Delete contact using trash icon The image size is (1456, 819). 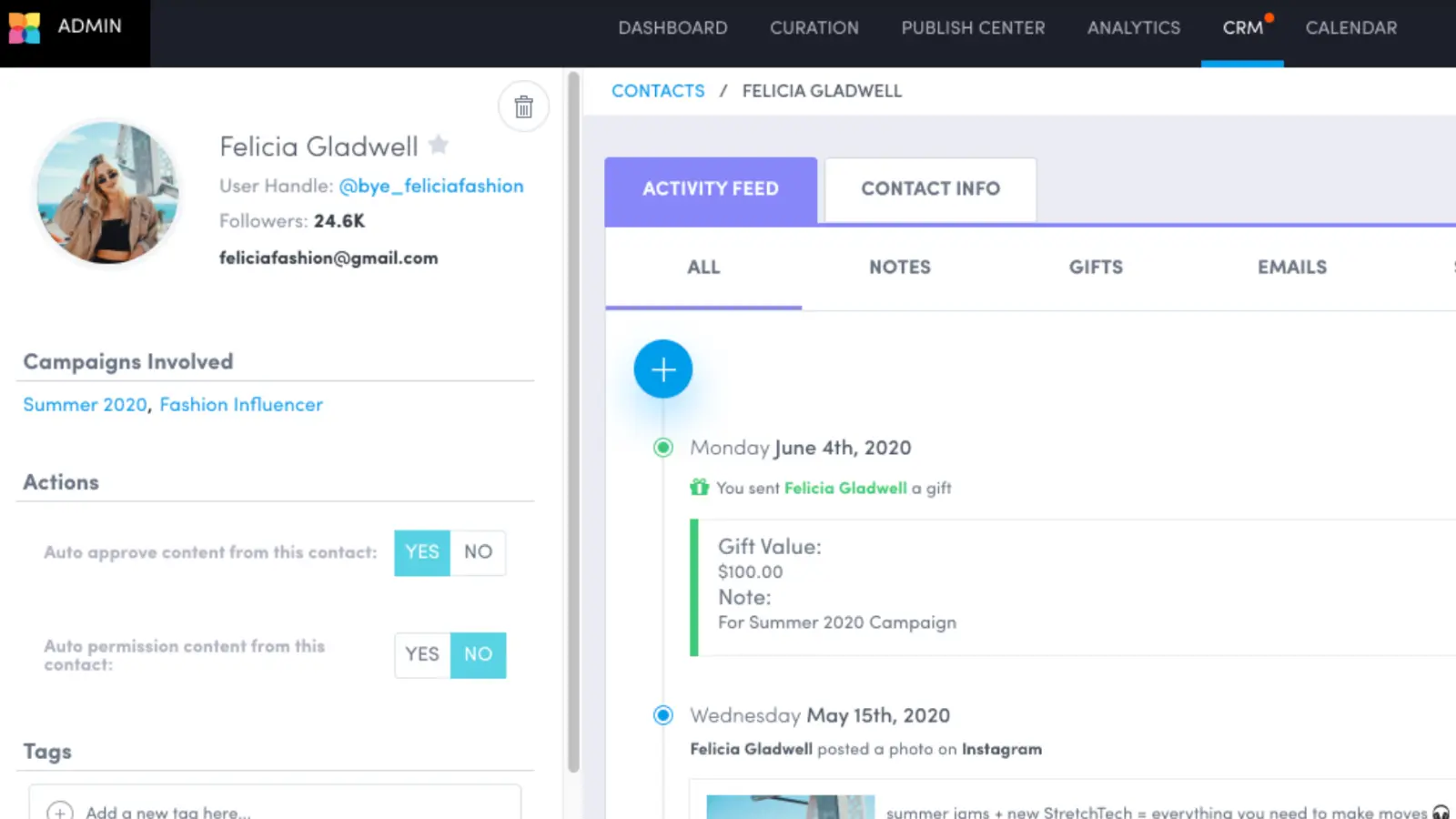tap(523, 106)
